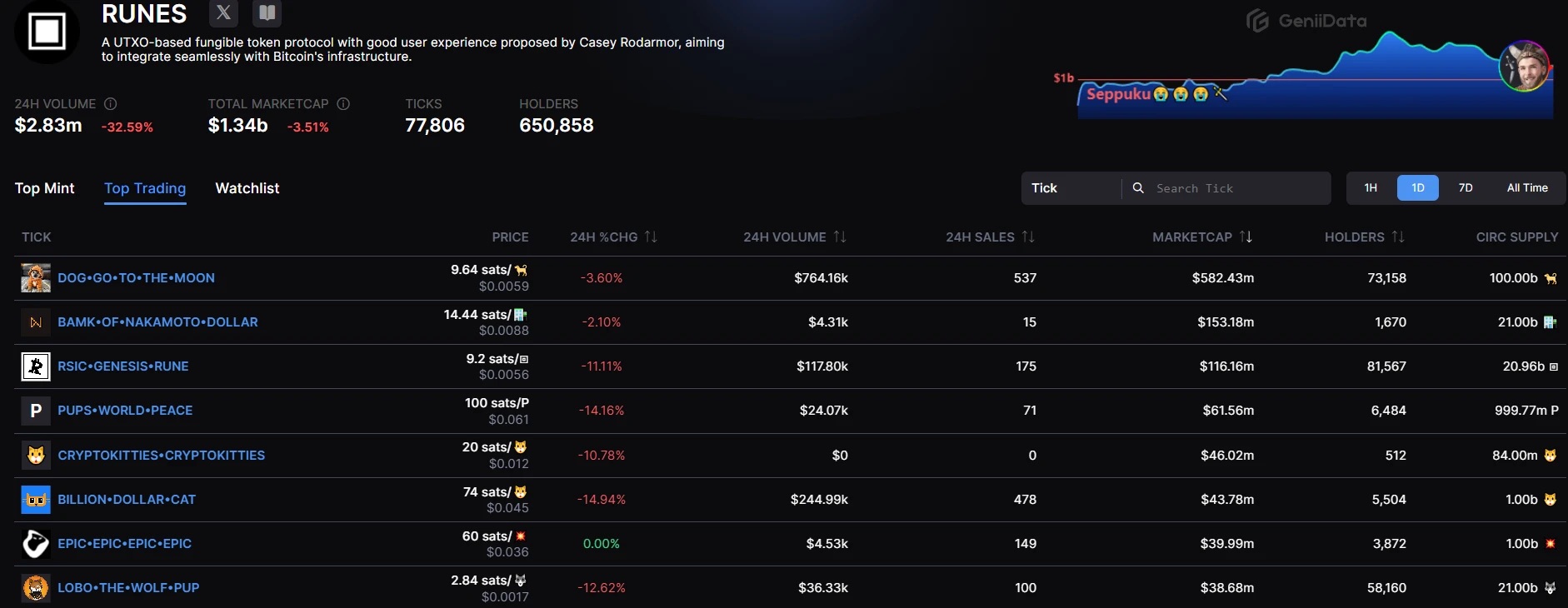Open the PUPS•WORLD•PEACE link
This screenshot has height=608, width=1568.
125,411
